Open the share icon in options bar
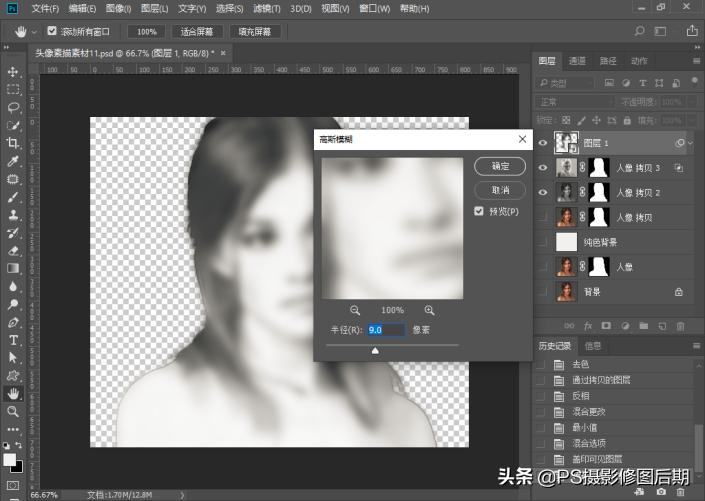This screenshot has height=501, width=705. coord(692,31)
